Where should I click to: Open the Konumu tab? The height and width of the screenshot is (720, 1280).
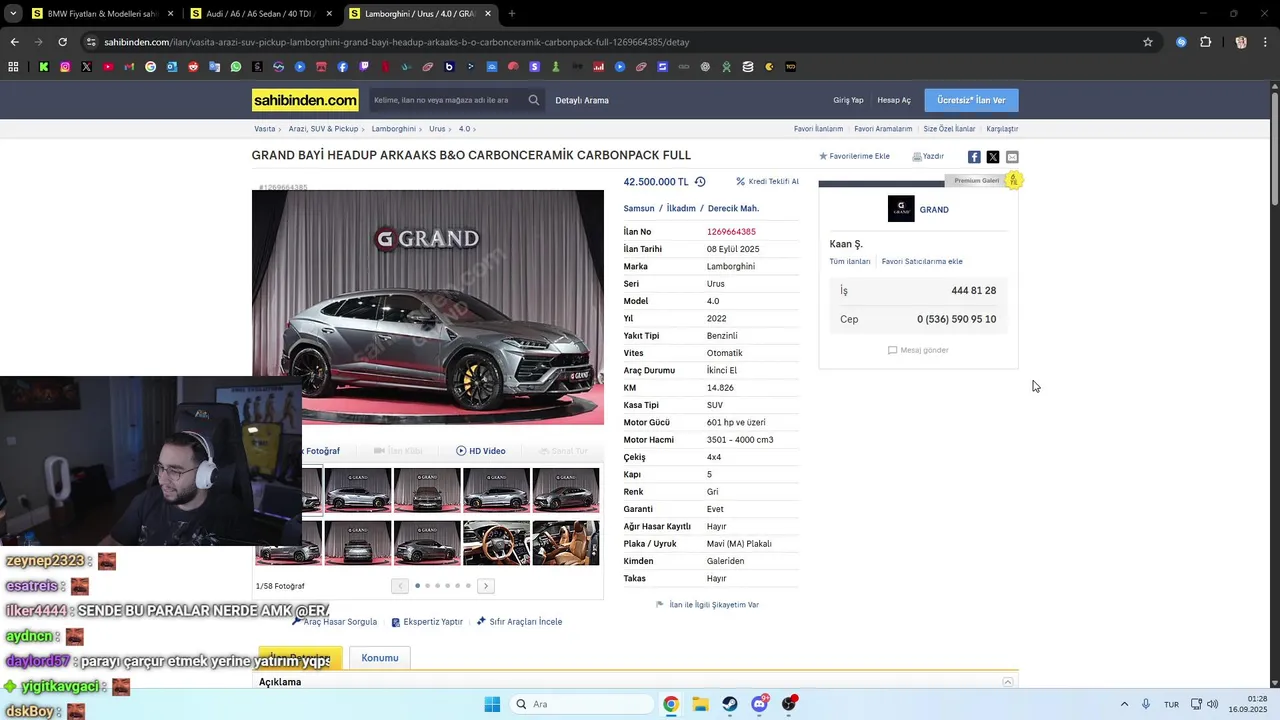pos(379,658)
